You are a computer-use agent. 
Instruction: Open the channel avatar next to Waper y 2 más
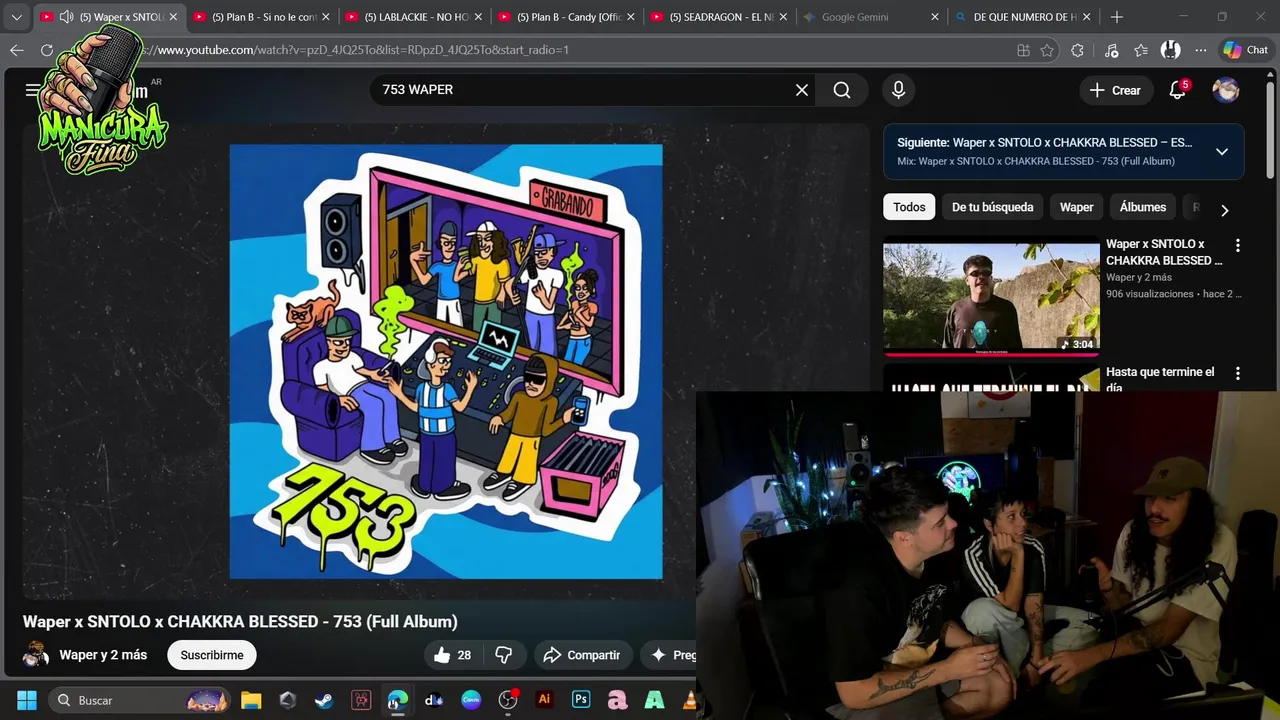click(x=36, y=655)
